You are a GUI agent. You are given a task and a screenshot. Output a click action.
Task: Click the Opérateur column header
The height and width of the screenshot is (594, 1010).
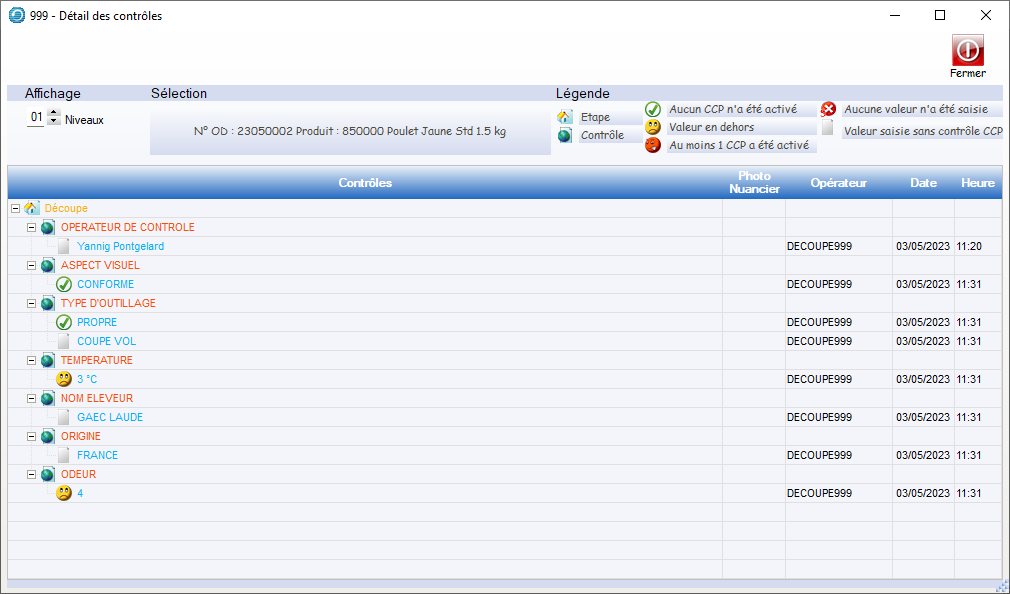point(838,183)
